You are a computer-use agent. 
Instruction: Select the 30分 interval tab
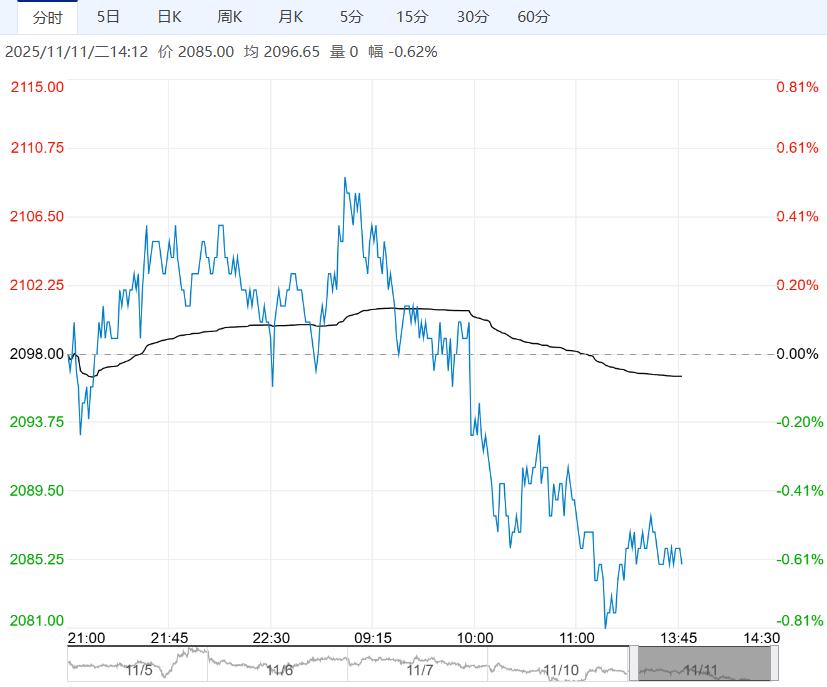tap(473, 17)
